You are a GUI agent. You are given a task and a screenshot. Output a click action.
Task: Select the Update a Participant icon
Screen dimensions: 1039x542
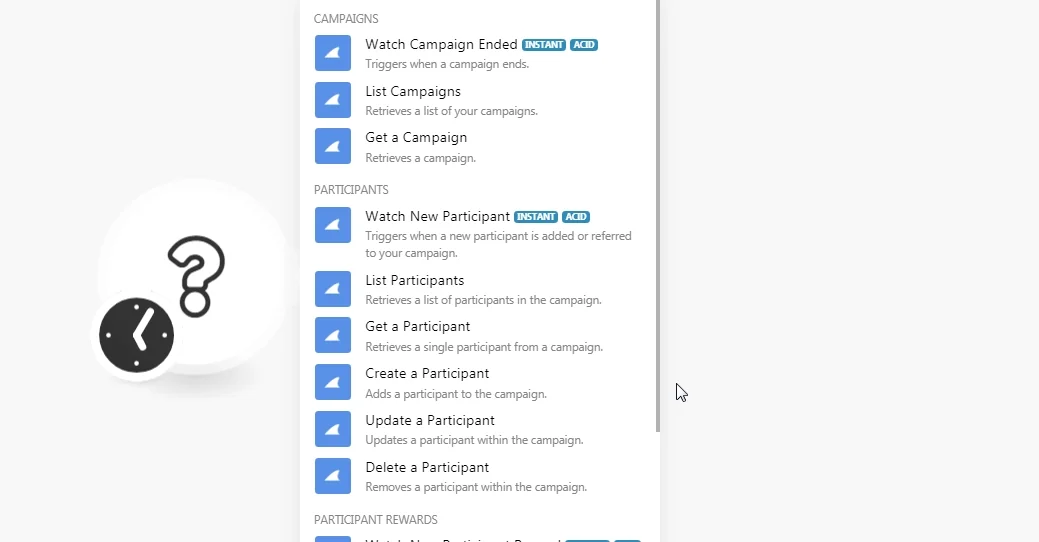coord(333,429)
